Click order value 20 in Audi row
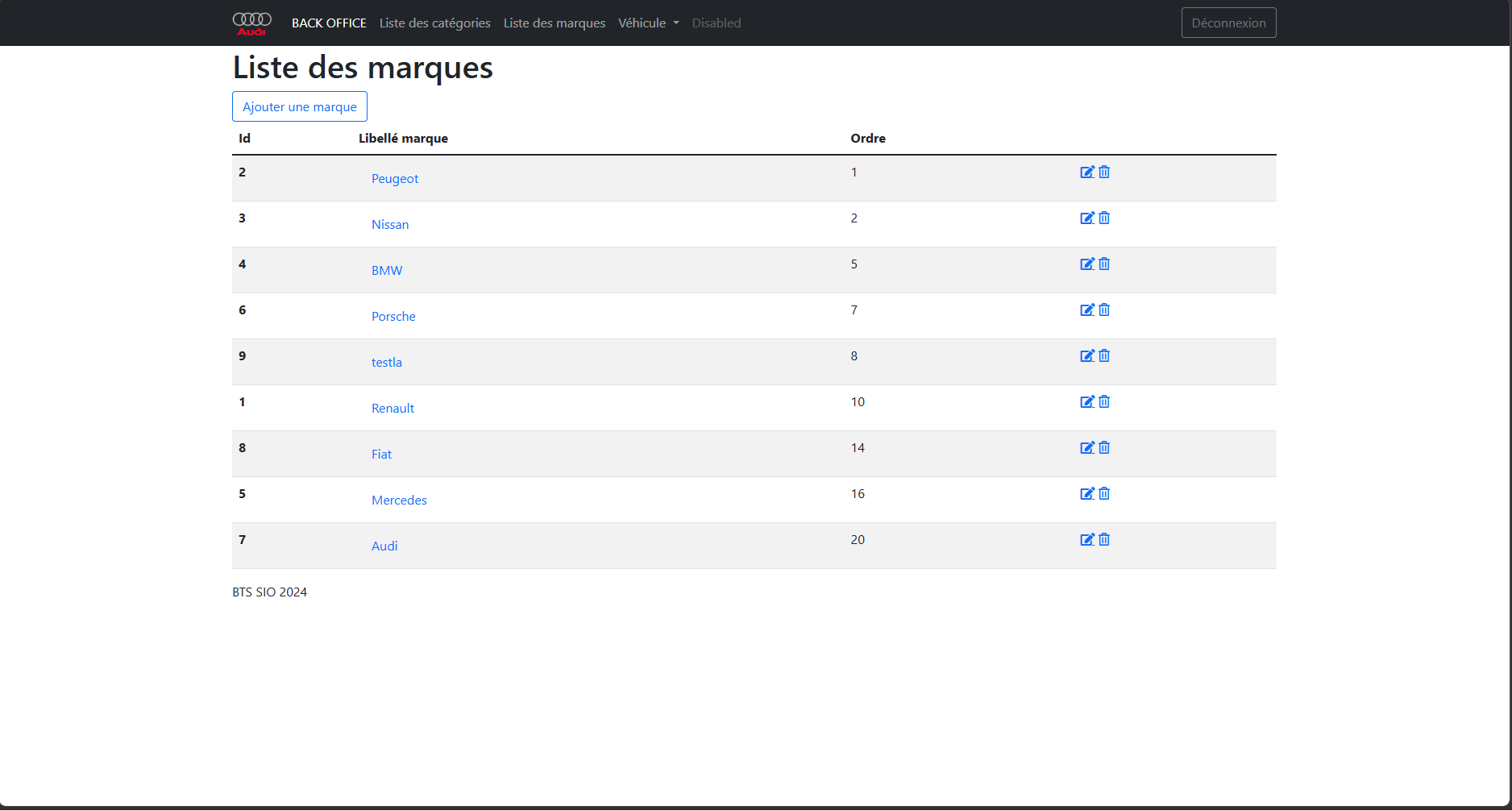The height and width of the screenshot is (810, 1512). [x=858, y=540]
